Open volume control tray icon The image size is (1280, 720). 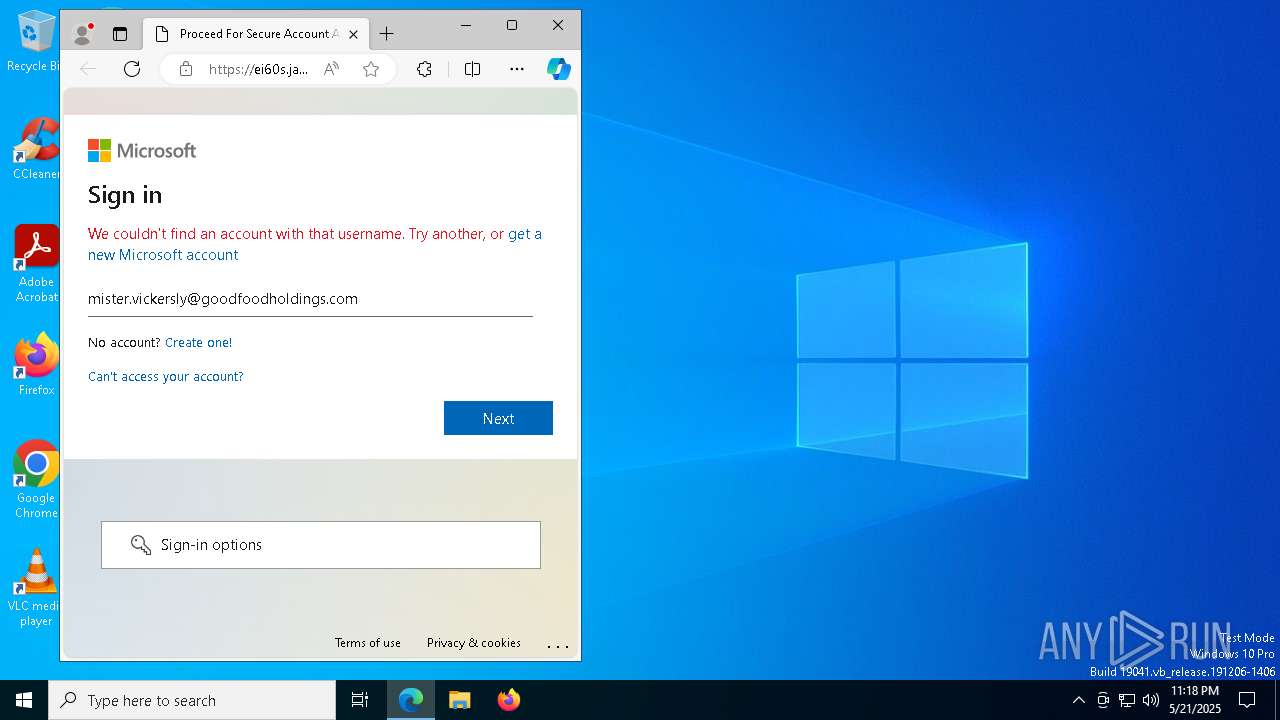pos(1151,700)
